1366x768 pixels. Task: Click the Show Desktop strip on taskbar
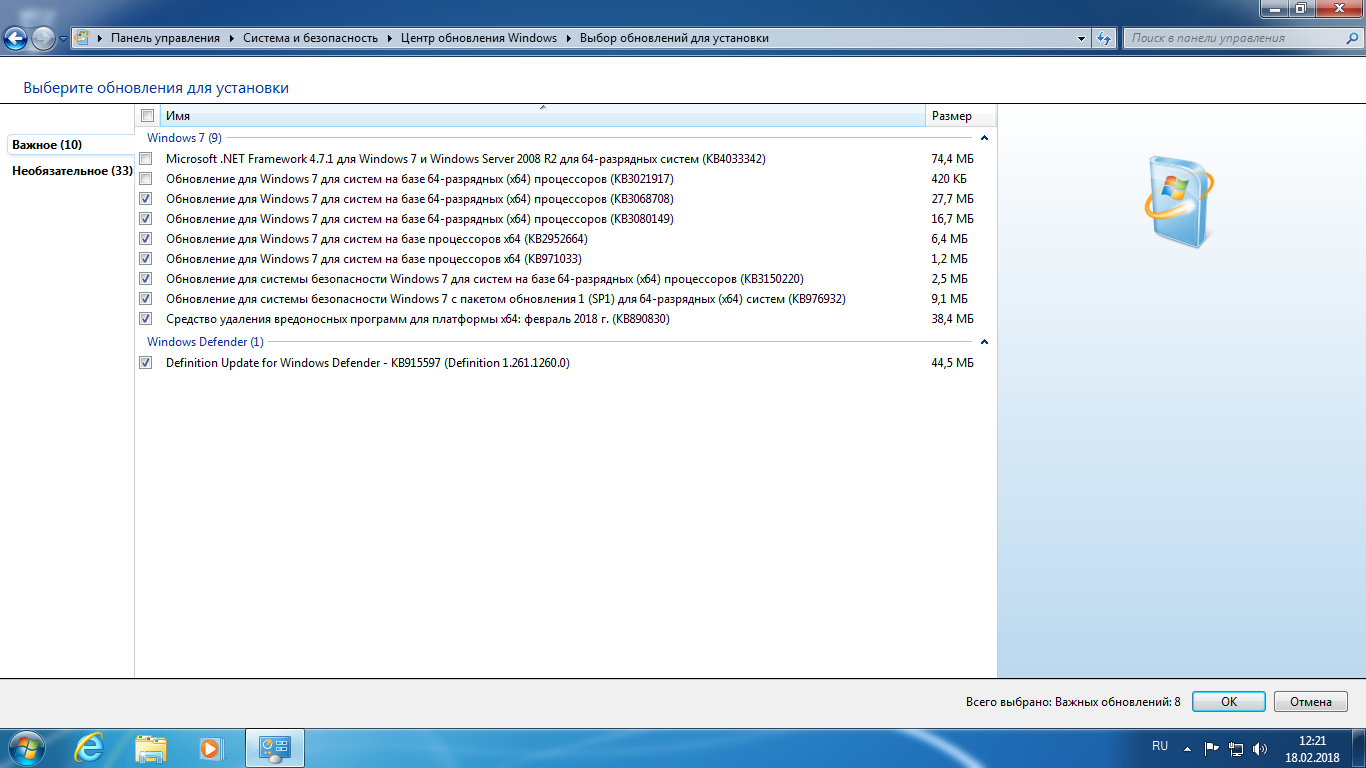coord(1359,748)
